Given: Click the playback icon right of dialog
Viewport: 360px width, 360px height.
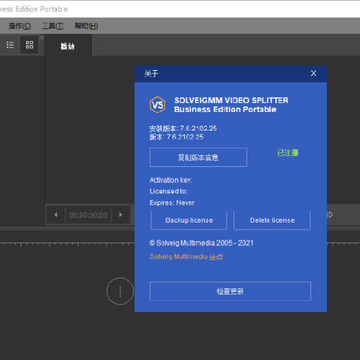Looking at the screenshot, I should 330,215.
